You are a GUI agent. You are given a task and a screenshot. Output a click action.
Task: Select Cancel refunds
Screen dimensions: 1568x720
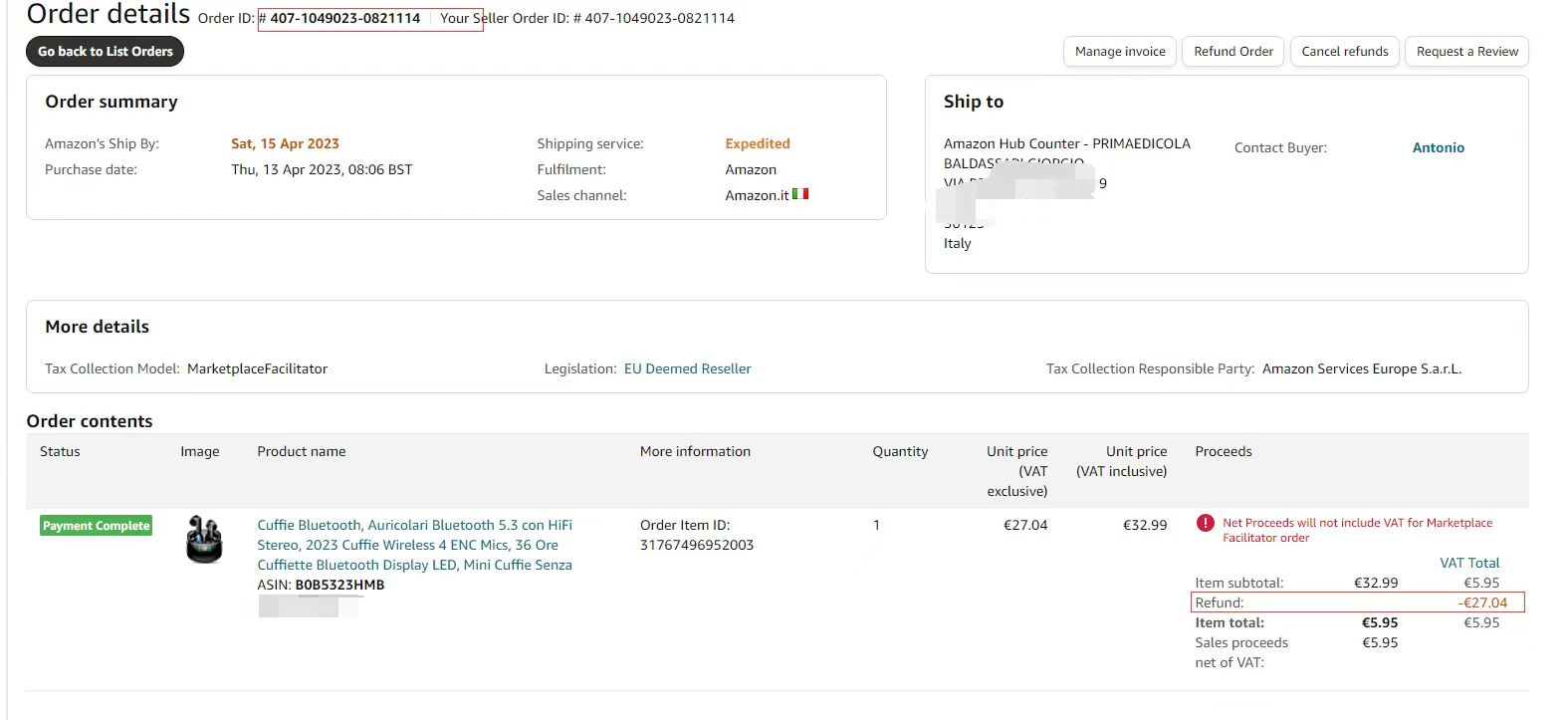1344,52
